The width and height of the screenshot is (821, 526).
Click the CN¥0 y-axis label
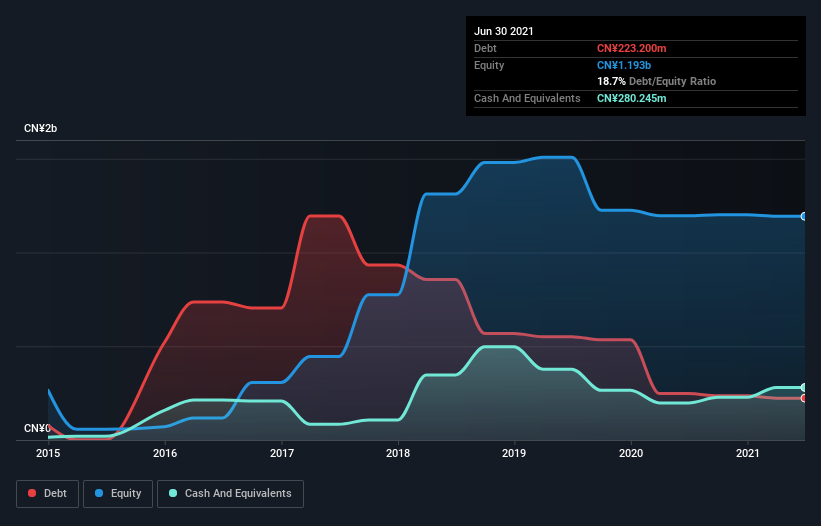point(37,428)
